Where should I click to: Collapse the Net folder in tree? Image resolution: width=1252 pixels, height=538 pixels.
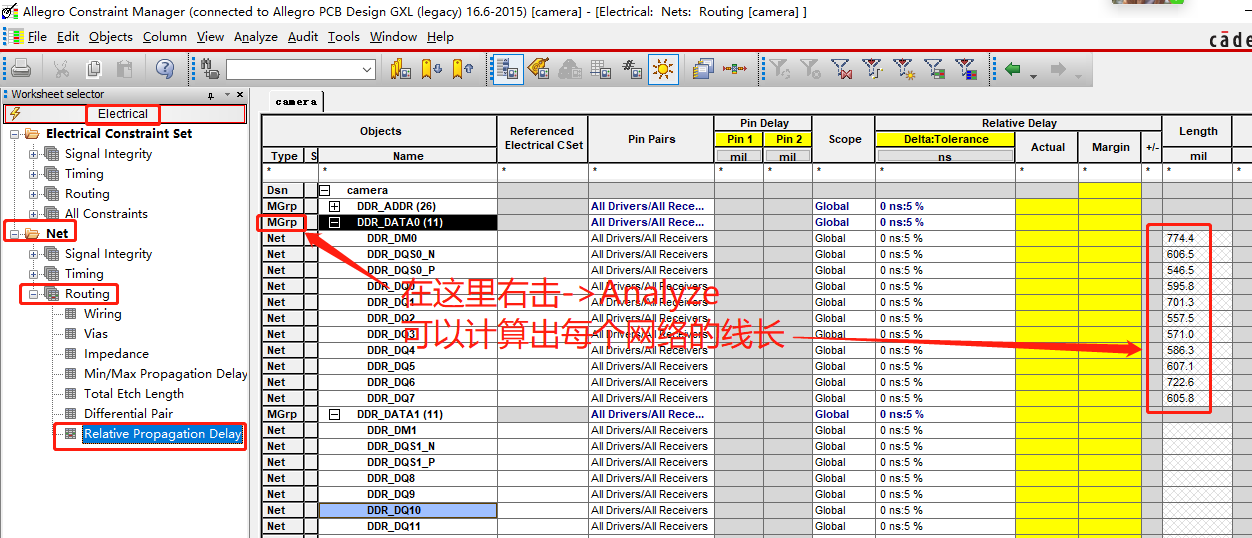pyautogui.click(x=14, y=234)
